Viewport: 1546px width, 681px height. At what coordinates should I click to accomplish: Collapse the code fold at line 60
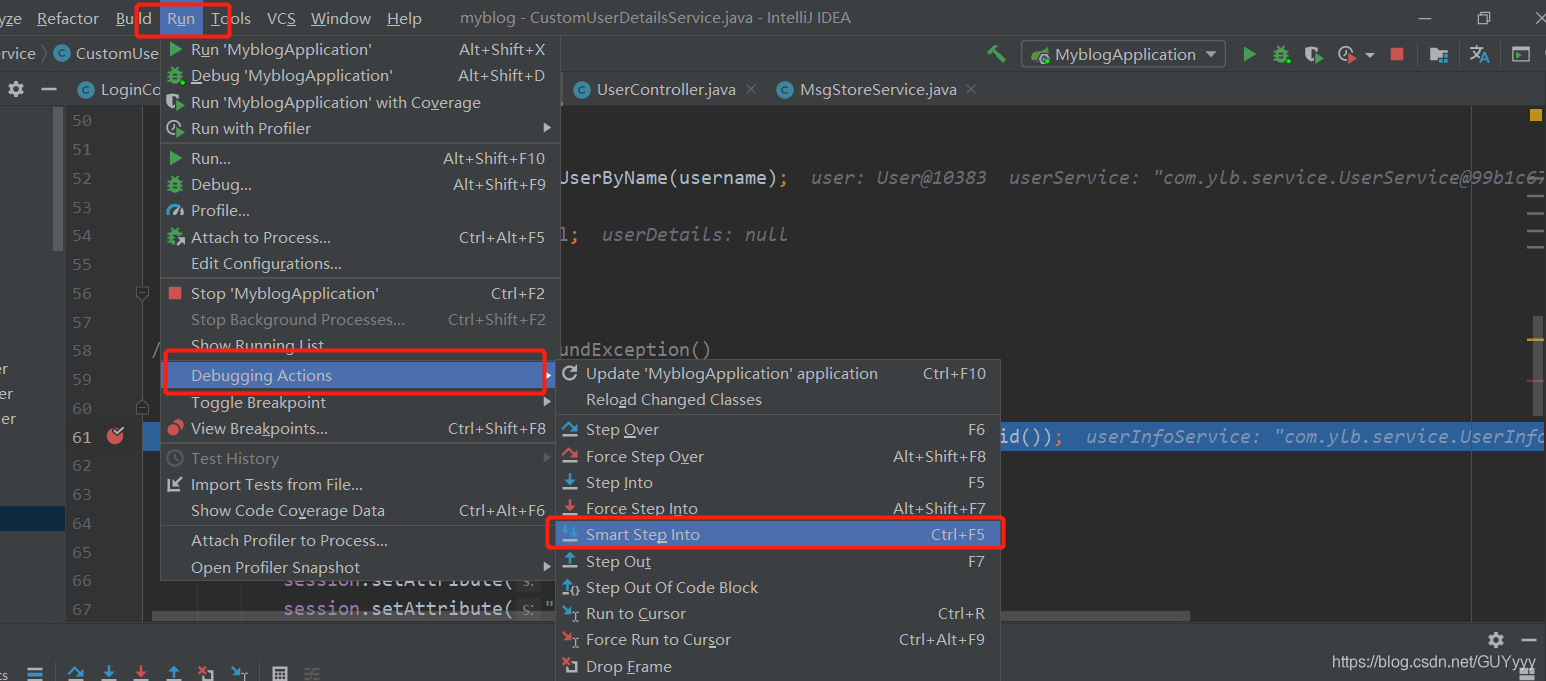coord(142,408)
